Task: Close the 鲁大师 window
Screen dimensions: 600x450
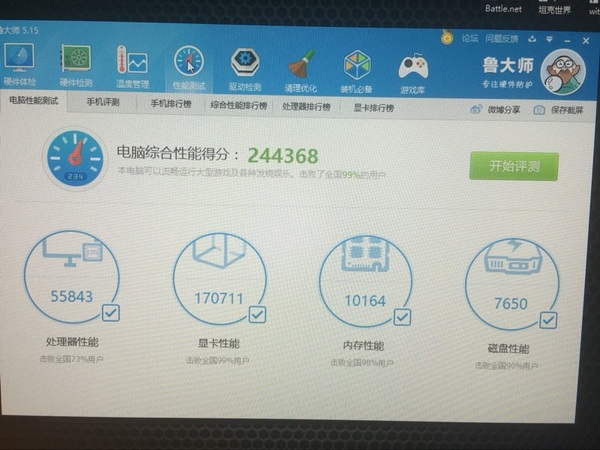Action: [x=586, y=41]
